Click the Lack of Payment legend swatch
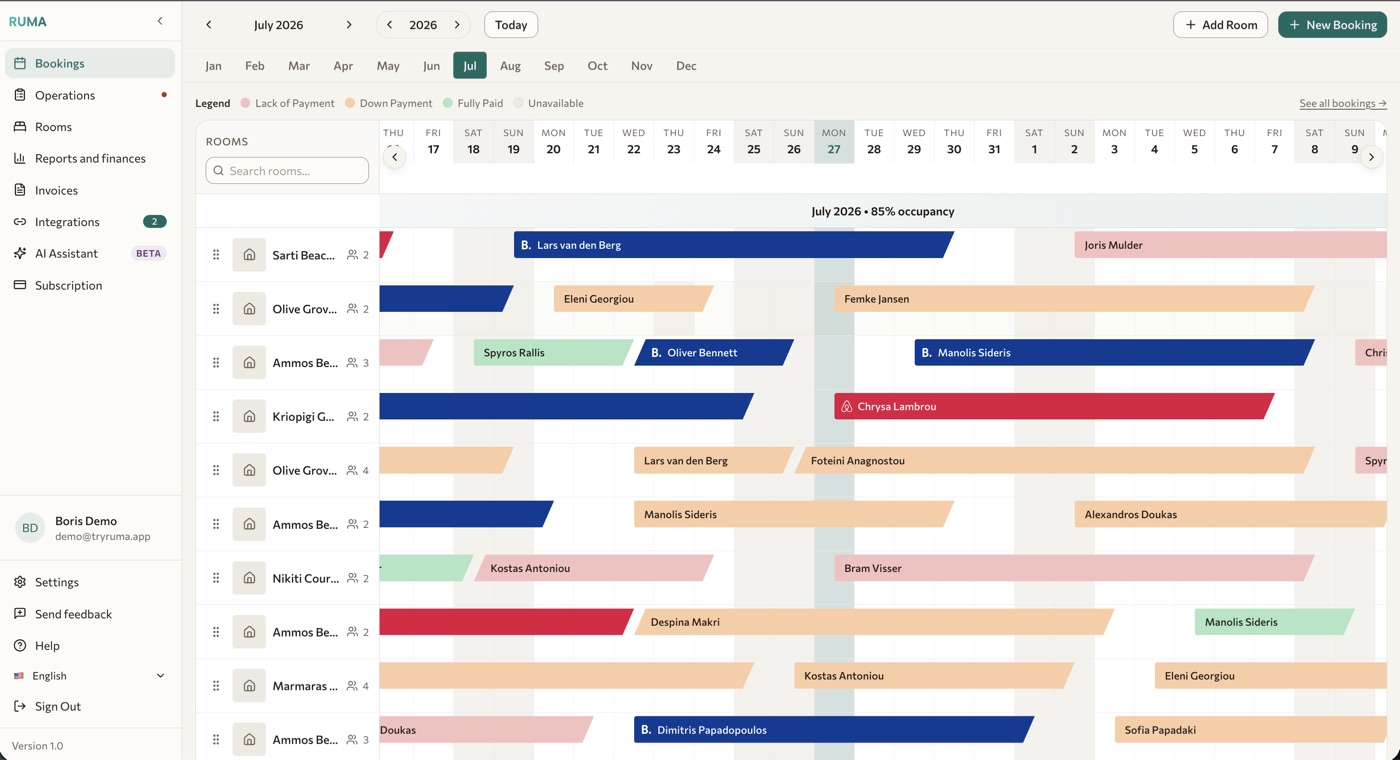The height and width of the screenshot is (760, 1400). pyautogui.click(x=245, y=103)
